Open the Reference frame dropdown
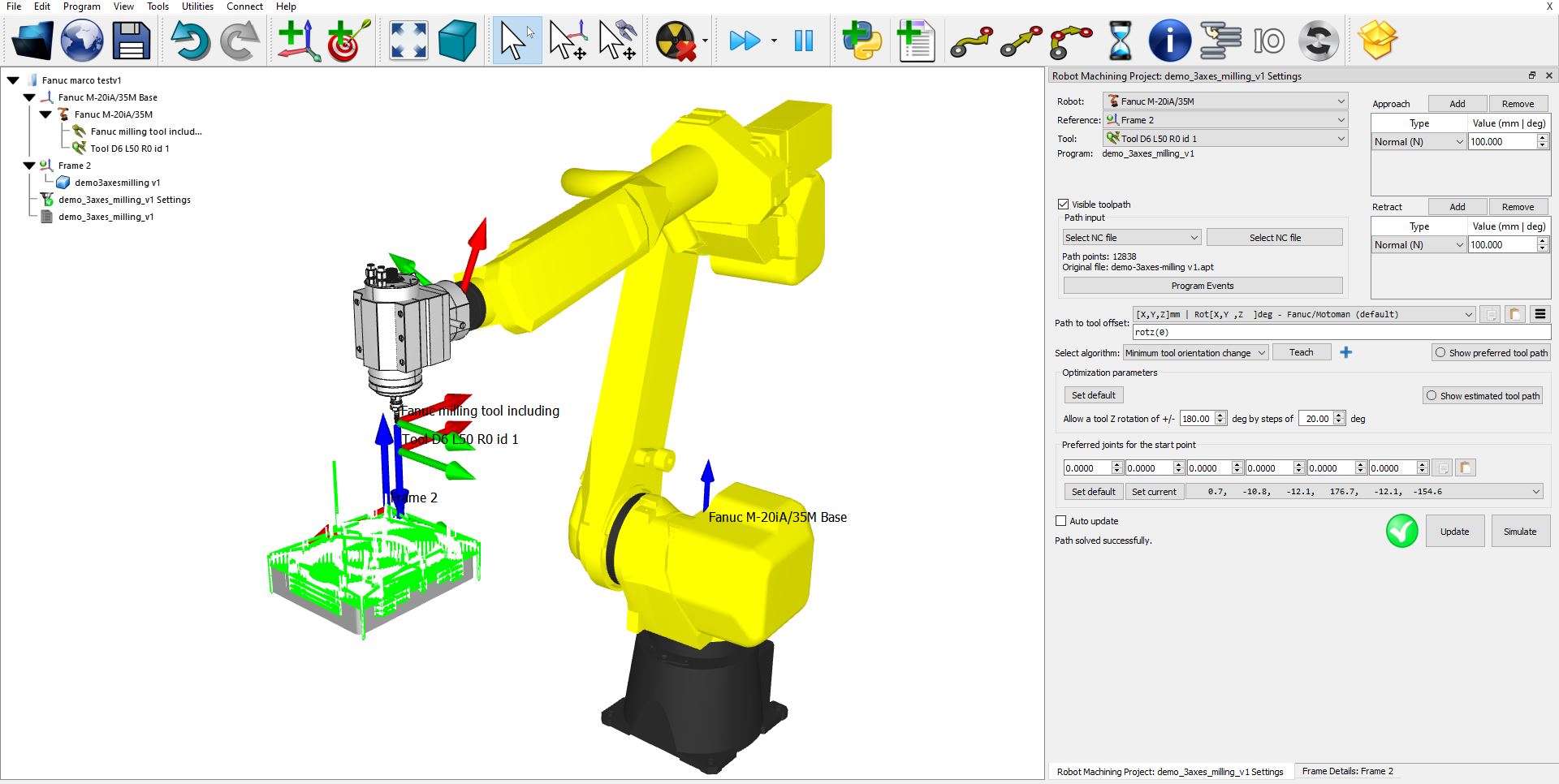The image size is (1559, 784). [1225, 120]
